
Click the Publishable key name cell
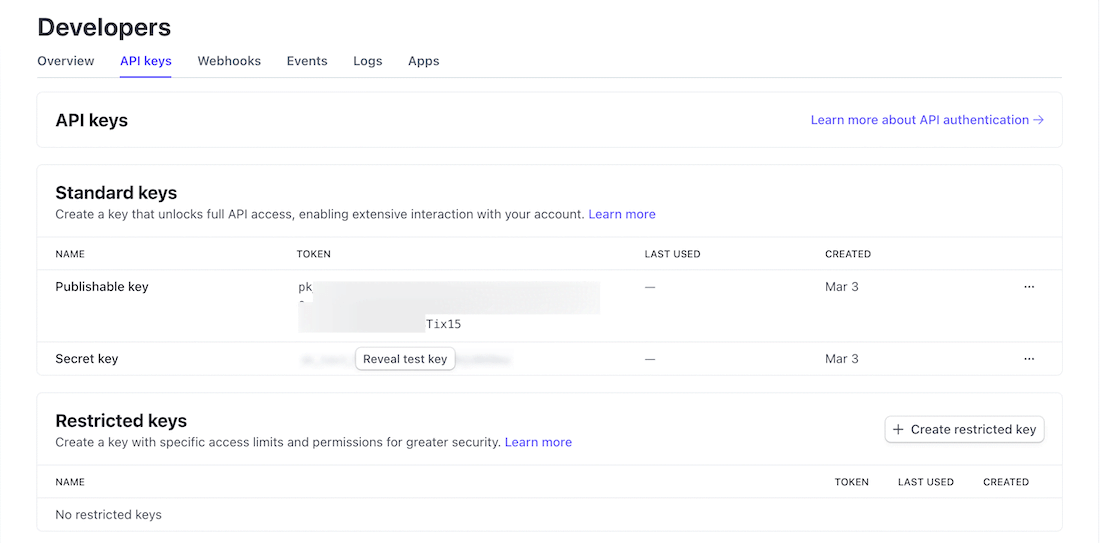point(102,287)
